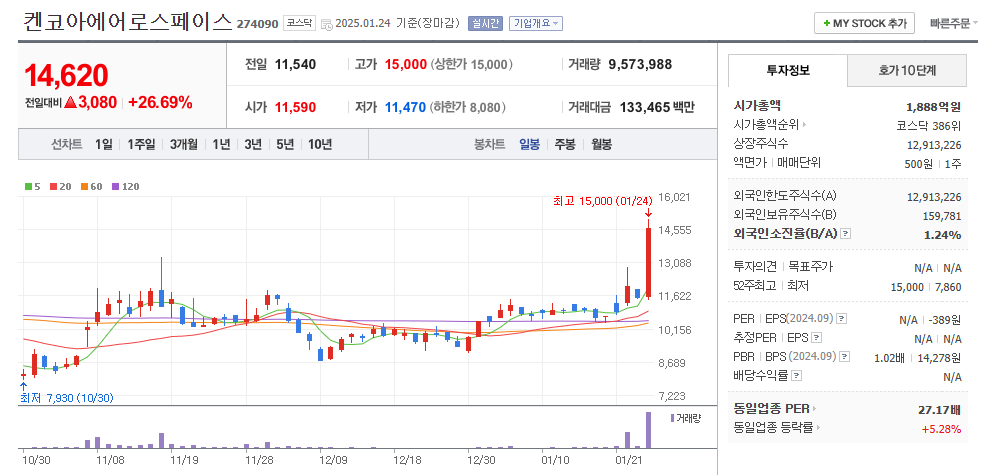This screenshot has width=996, height=475.
Task: Click the 시가총액 value 1,888억원
Action: [934, 106]
